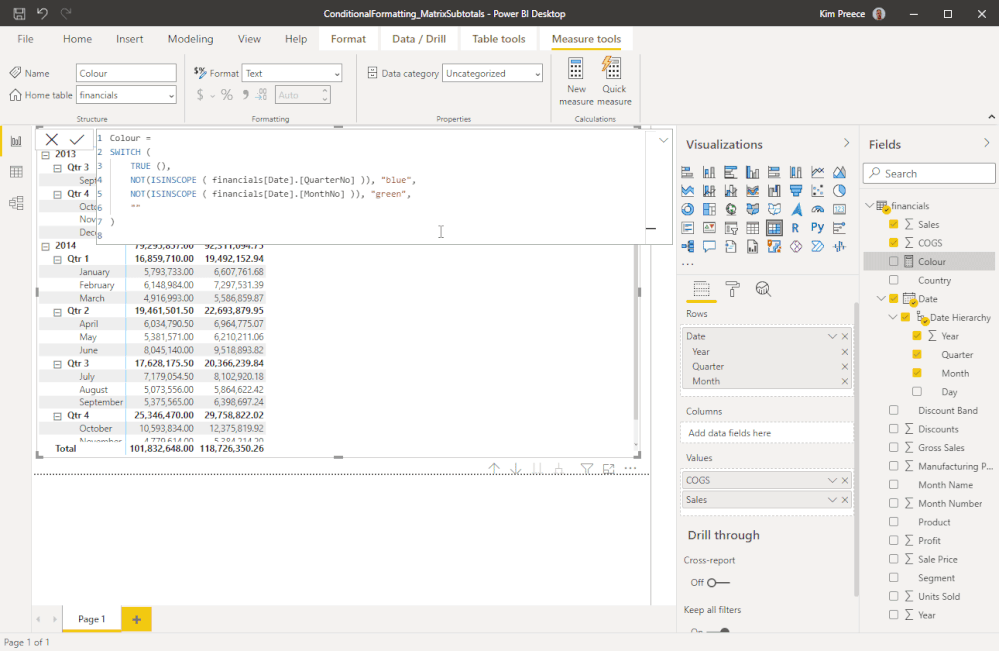The height and width of the screenshot is (651, 999).
Task: Open the Data / Drill tab
Action: click(419, 39)
